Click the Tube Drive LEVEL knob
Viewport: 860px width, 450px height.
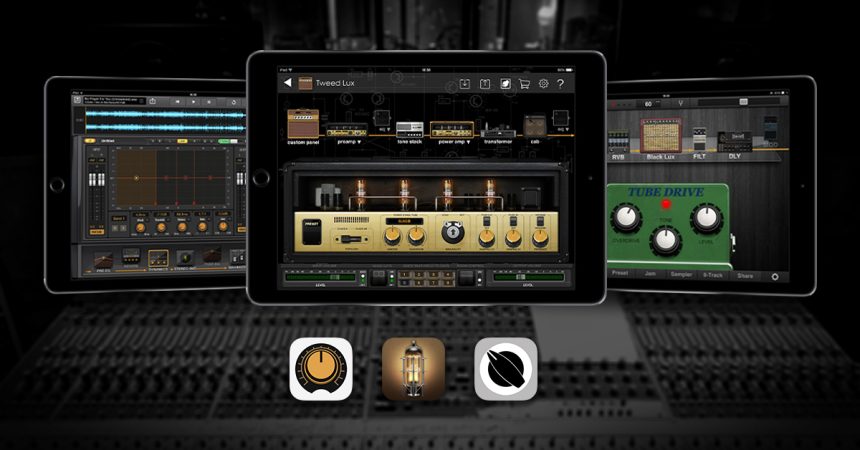click(706, 218)
